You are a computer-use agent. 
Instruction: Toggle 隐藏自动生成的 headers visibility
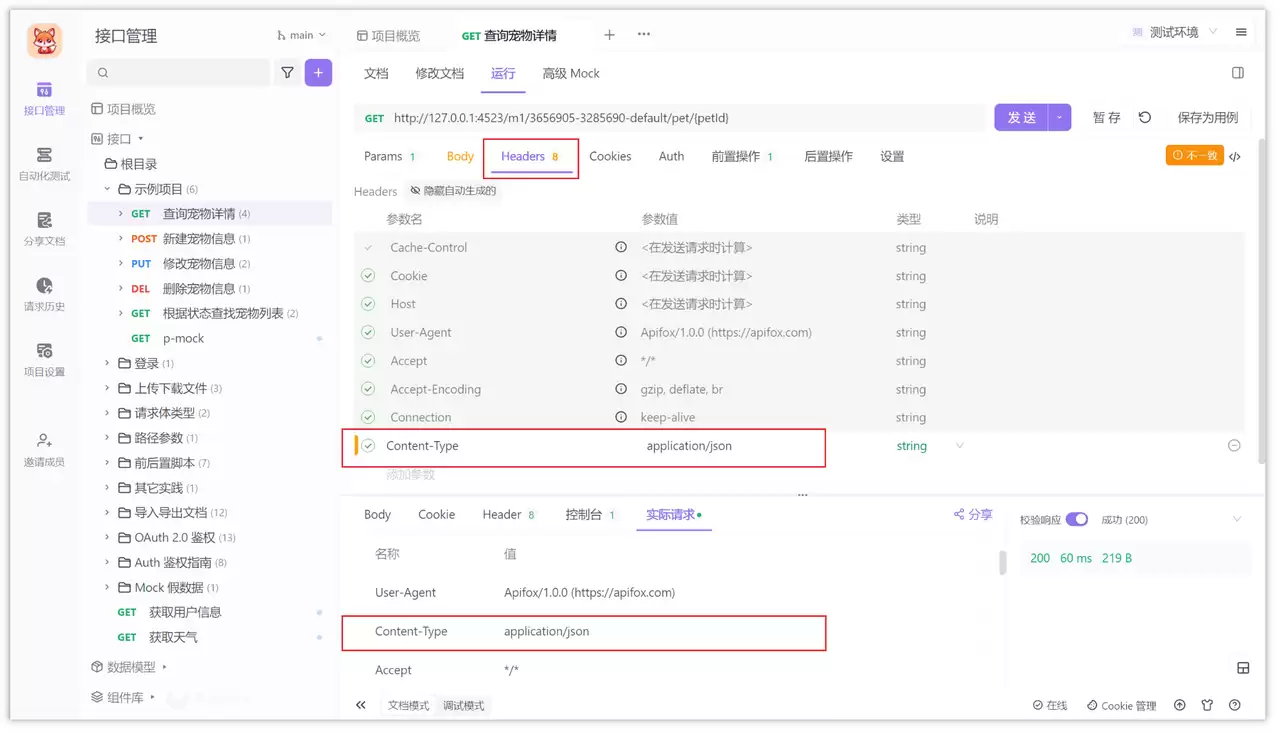pos(453,191)
